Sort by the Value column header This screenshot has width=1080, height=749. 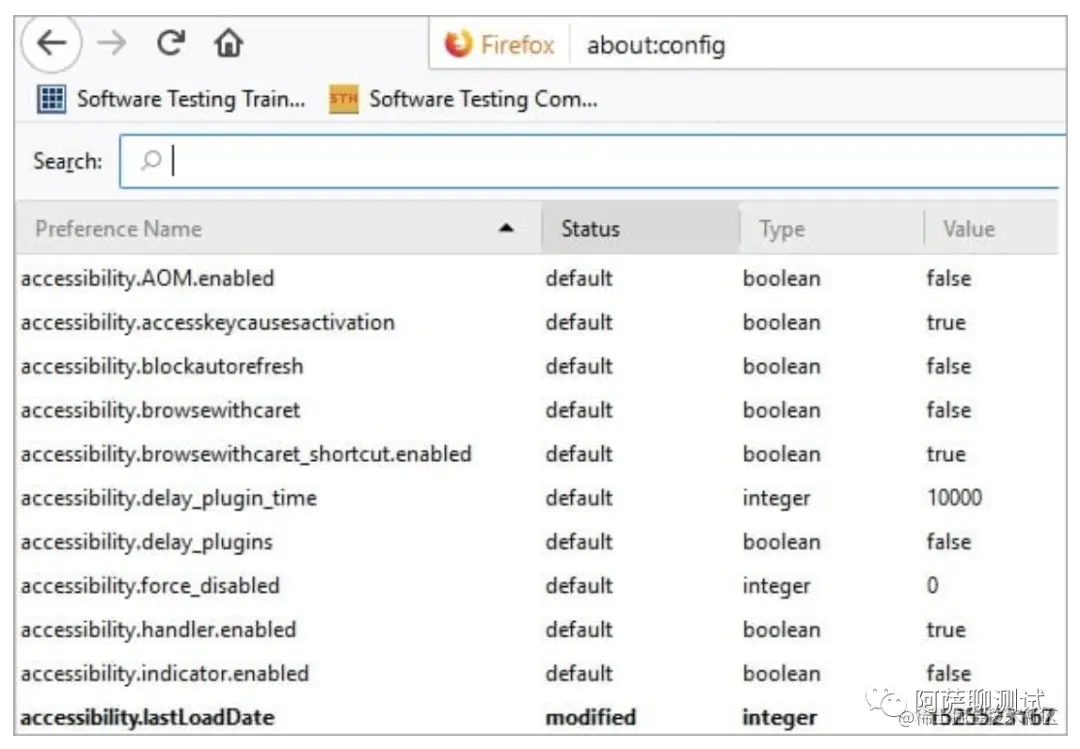tap(991, 228)
